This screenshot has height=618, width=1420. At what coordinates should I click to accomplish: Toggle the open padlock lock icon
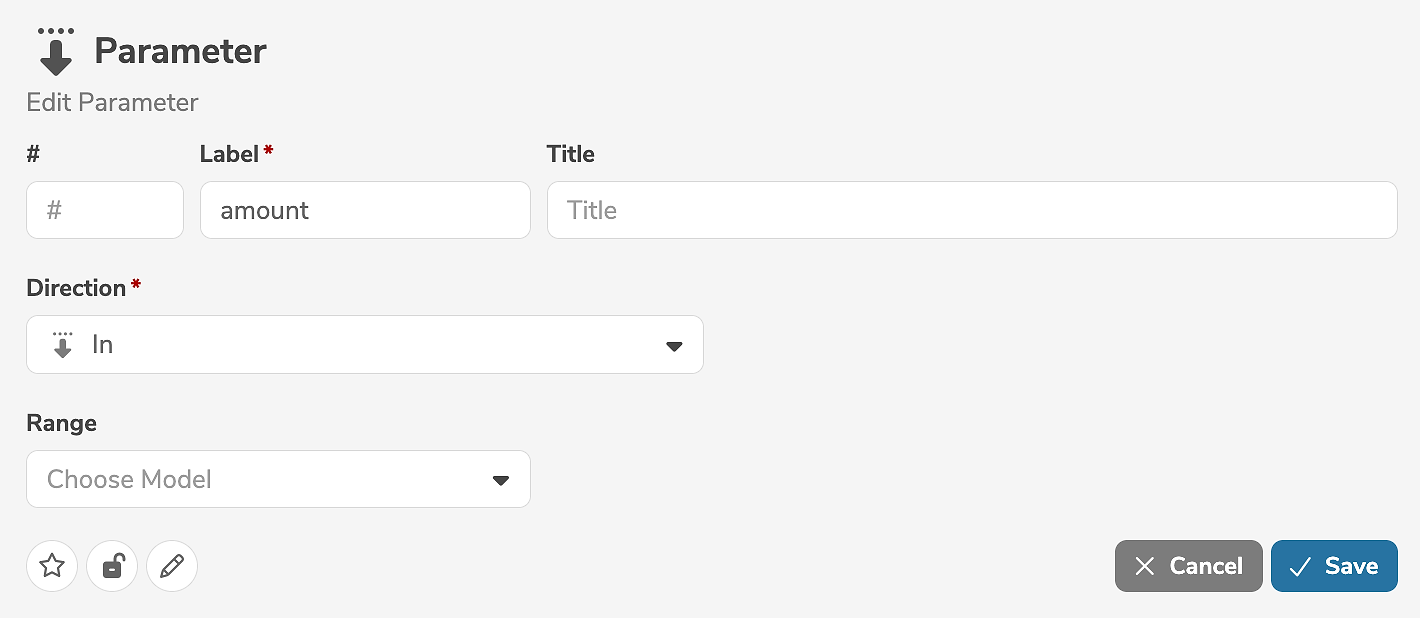pyautogui.click(x=112, y=566)
